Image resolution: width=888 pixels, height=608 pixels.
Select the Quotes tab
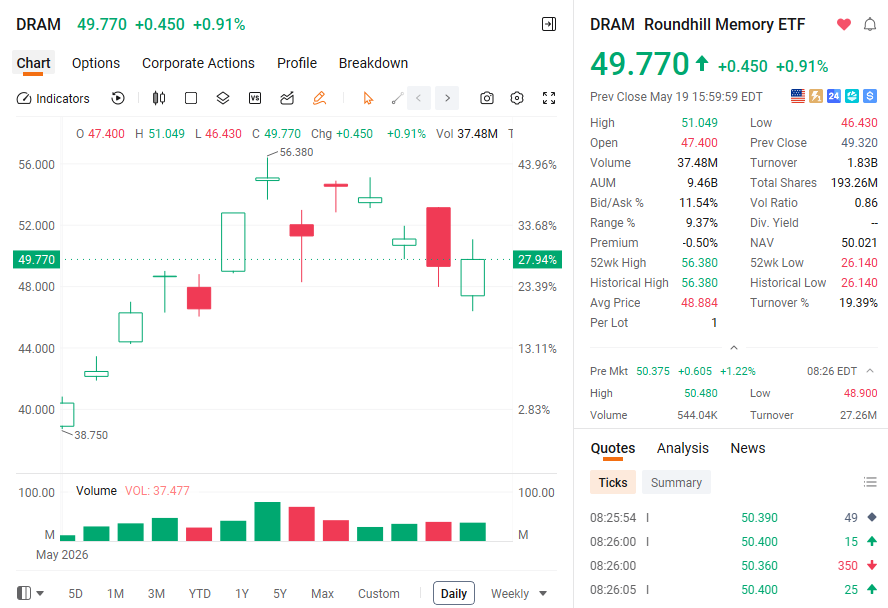tap(613, 448)
